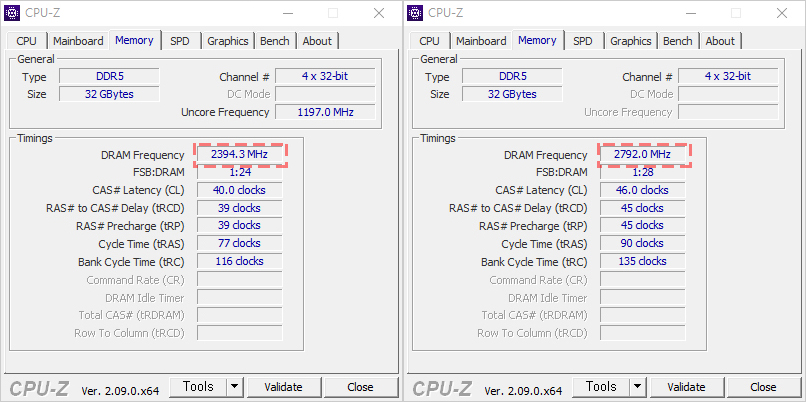Expand Tools dropdown arrow in right window
Viewport: 806px width, 402px height.
click(x=637, y=387)
